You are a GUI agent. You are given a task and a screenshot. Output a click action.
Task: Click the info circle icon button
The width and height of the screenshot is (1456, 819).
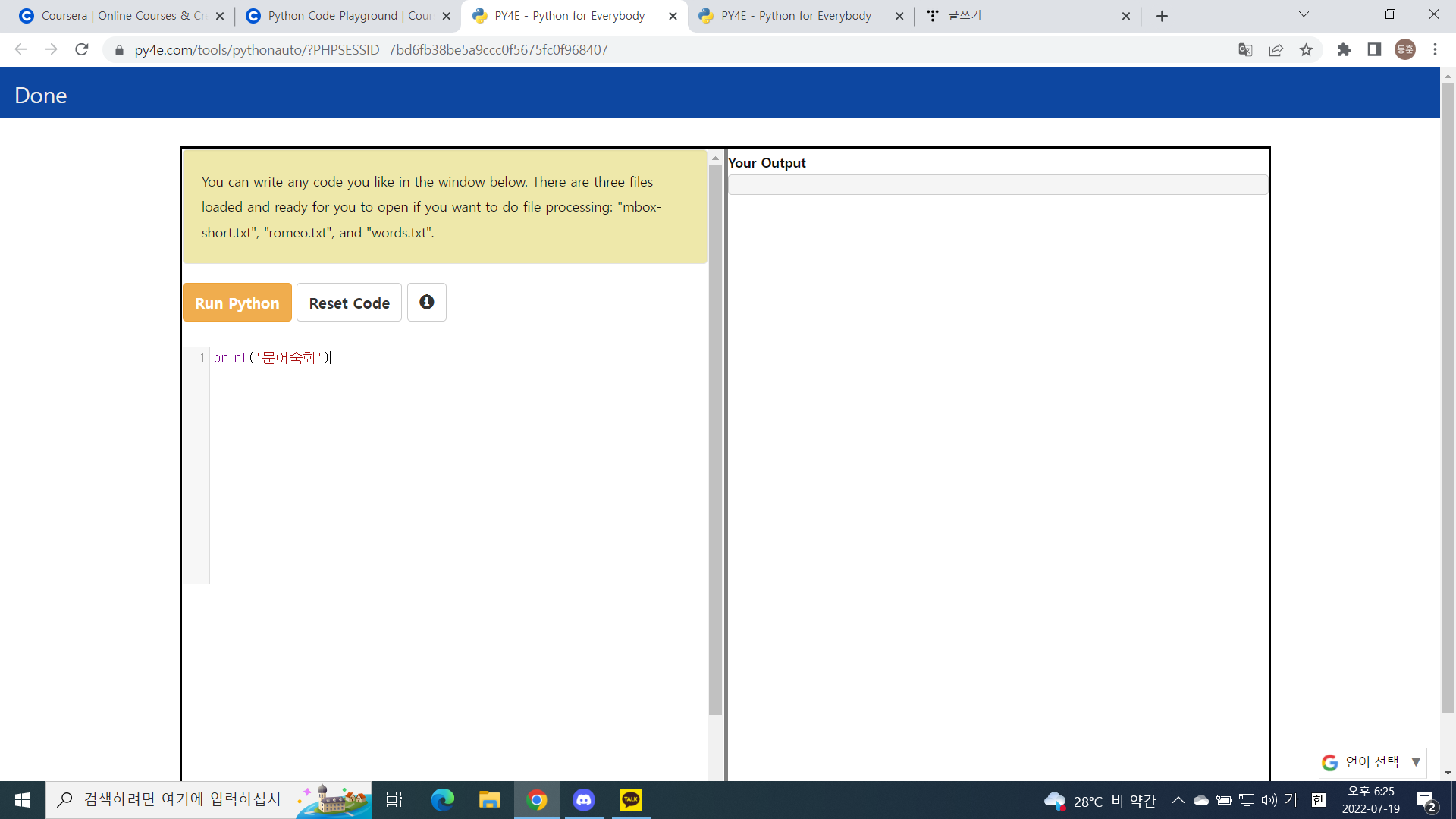(x=427, y=303)
